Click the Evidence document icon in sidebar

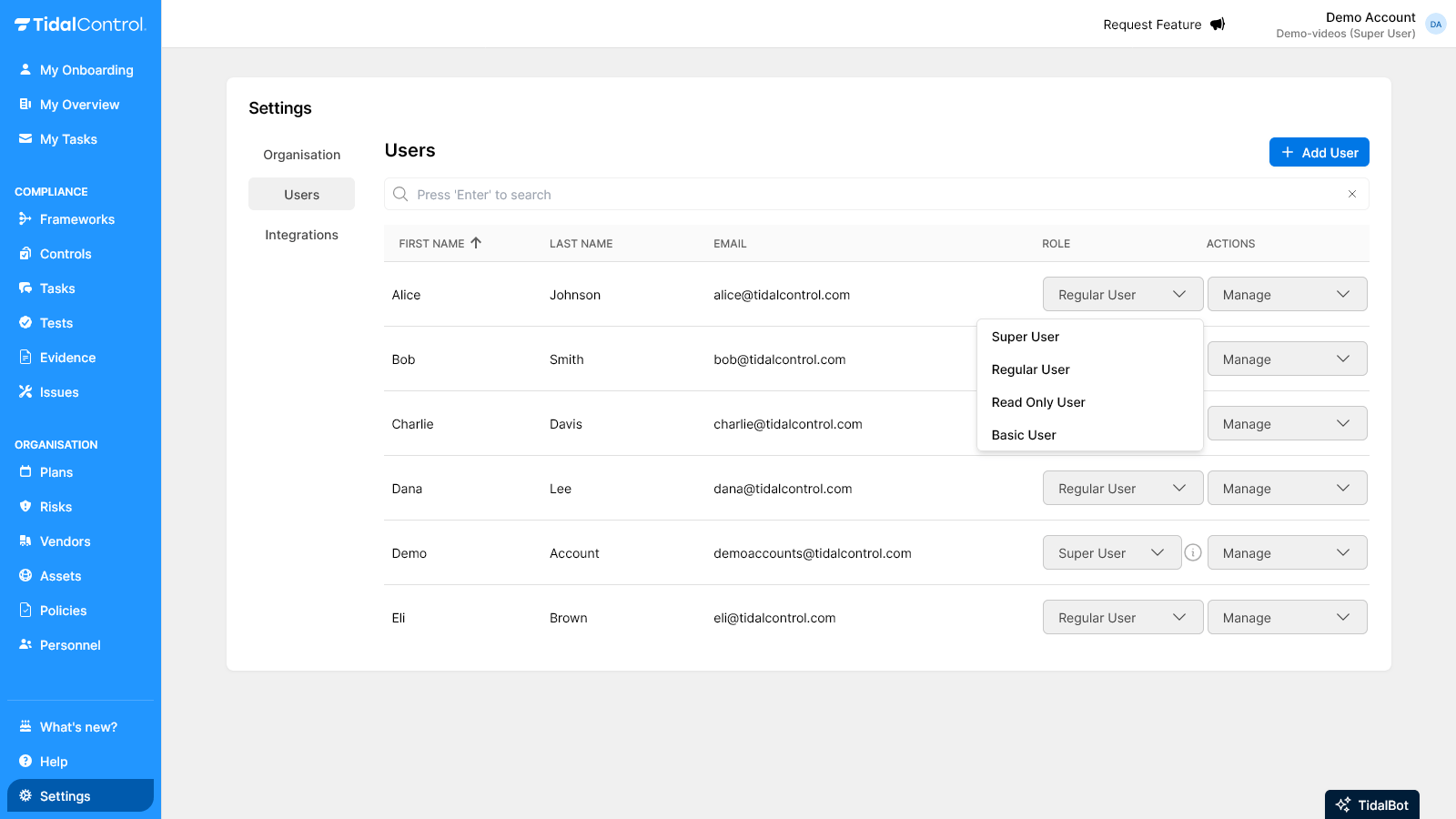(x=25, y=358)
